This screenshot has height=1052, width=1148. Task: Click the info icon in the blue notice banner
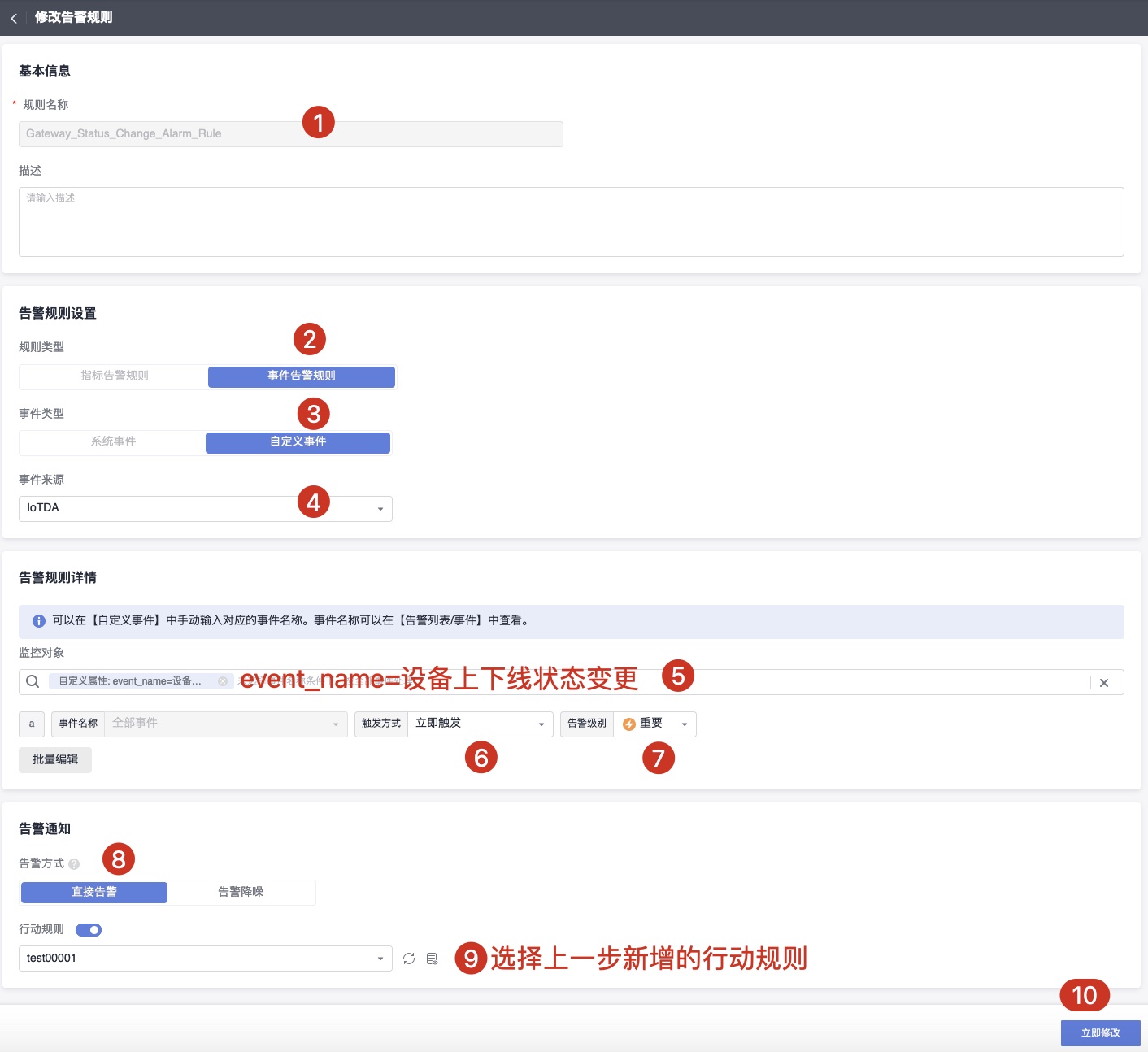[x=38, y=620]
